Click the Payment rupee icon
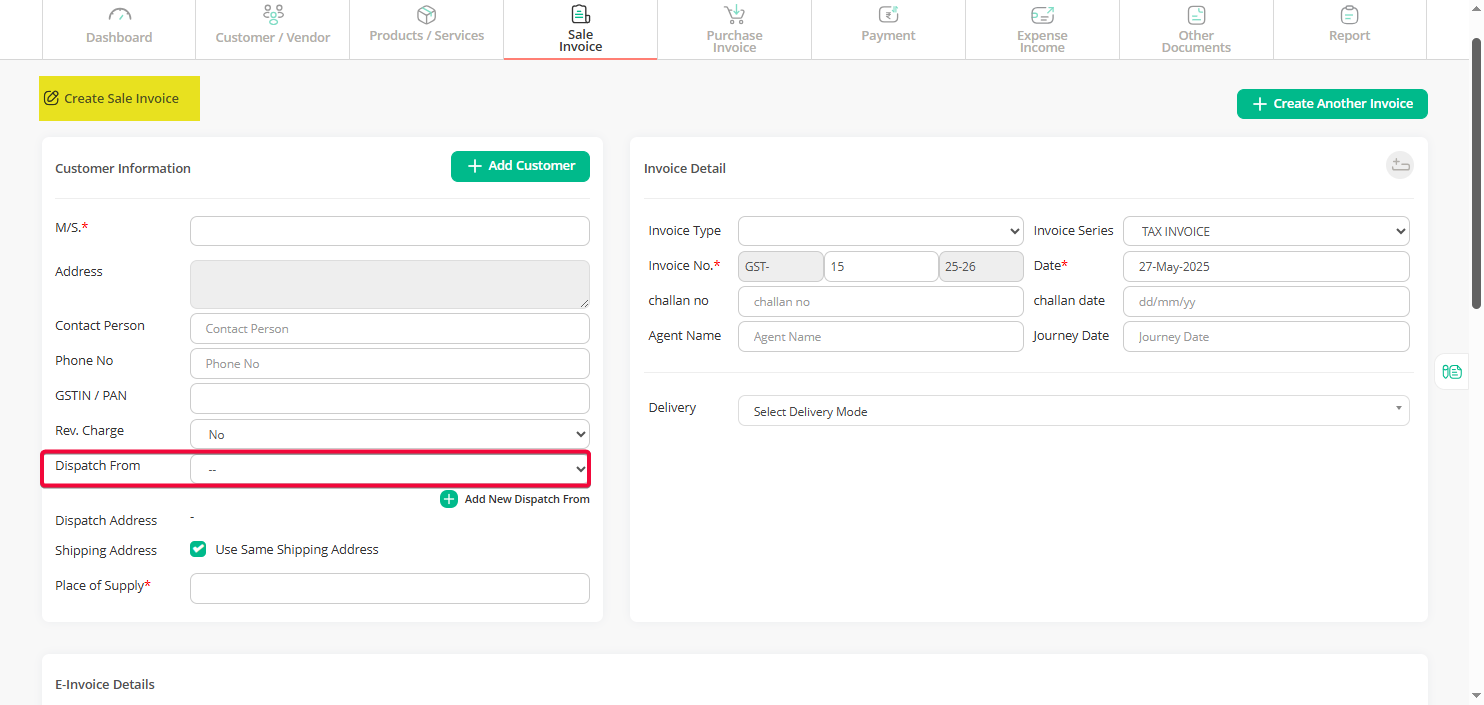The height and width of the screenshot is (705, 1484). coord(888,14)
